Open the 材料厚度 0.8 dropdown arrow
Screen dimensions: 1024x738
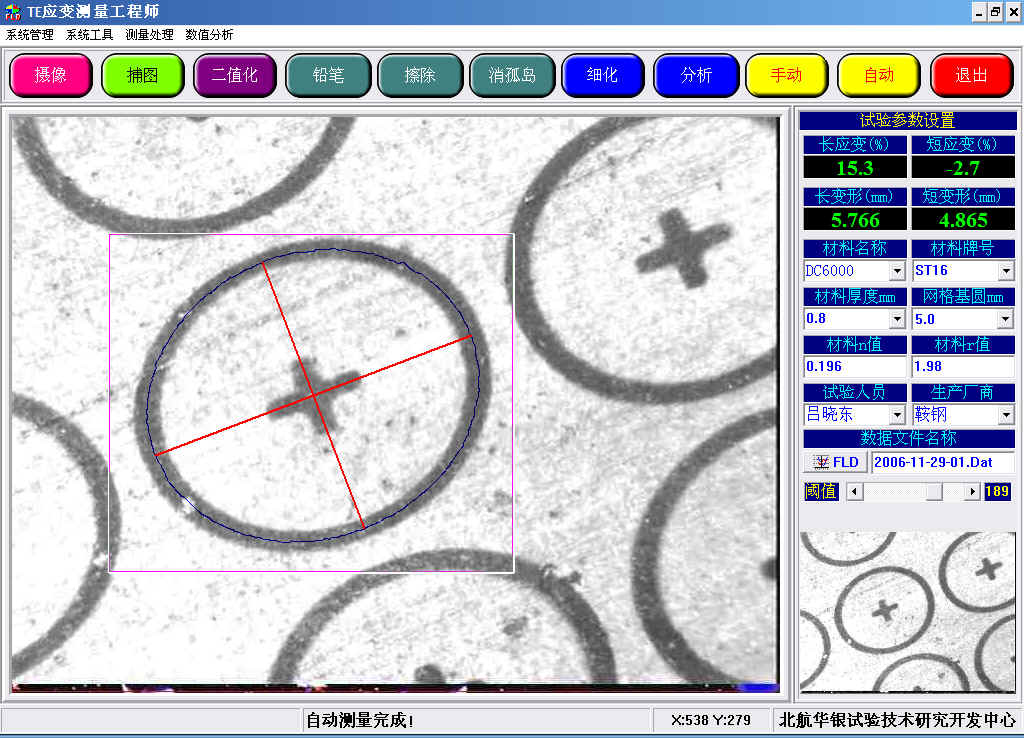(897, 319)
